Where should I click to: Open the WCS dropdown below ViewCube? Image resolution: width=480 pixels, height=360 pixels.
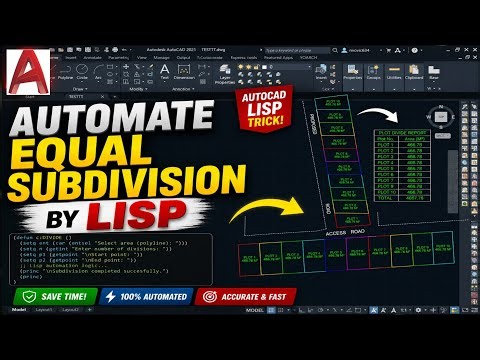click(x=443, y=136)
